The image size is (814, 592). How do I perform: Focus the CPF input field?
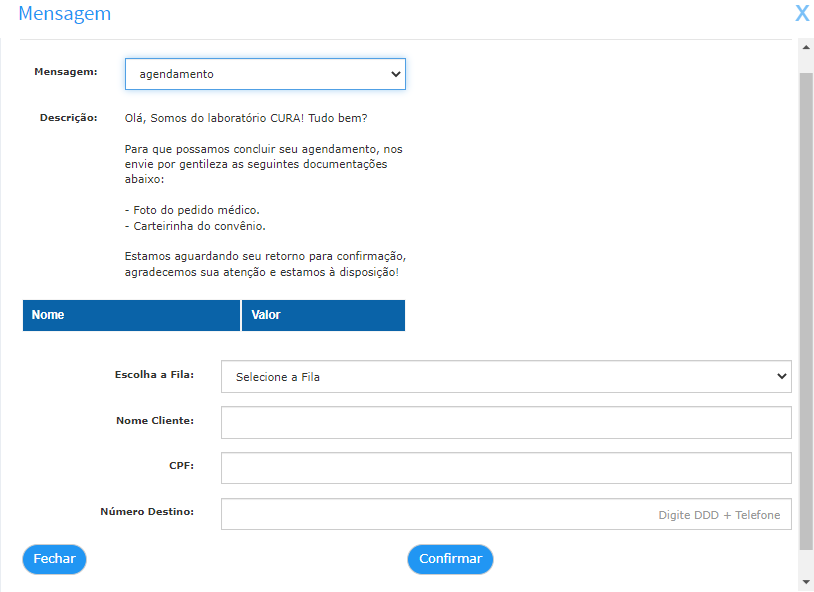(506, 468)
